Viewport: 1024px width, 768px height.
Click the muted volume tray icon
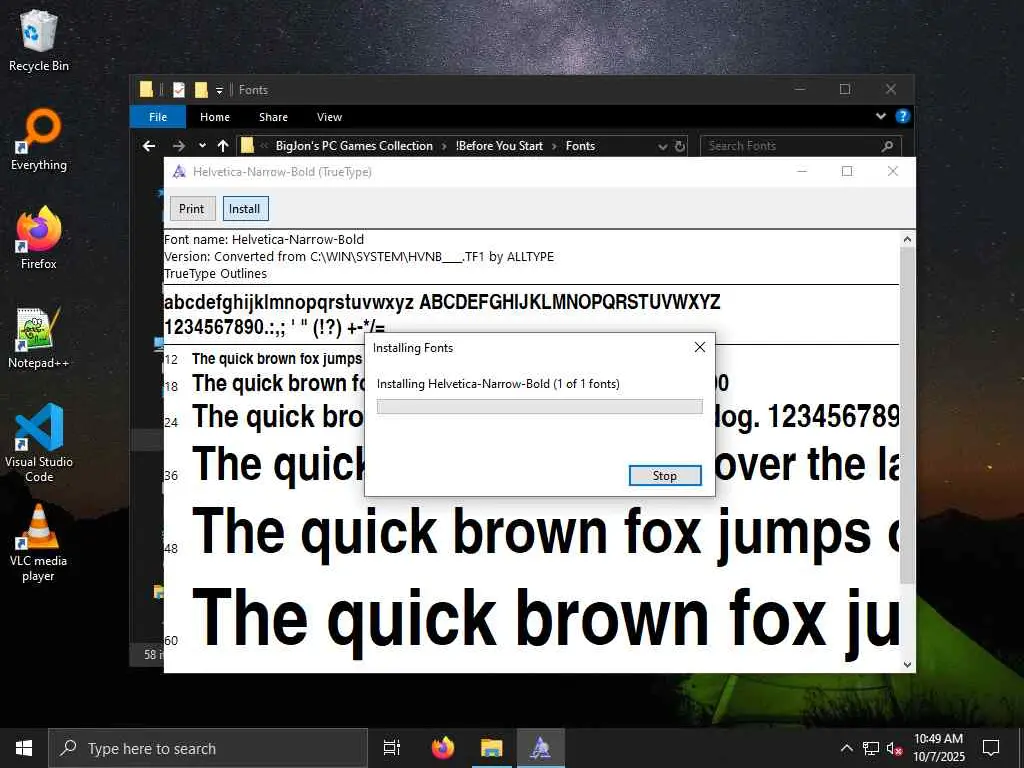pyautogui.click(x=894, y=748)
